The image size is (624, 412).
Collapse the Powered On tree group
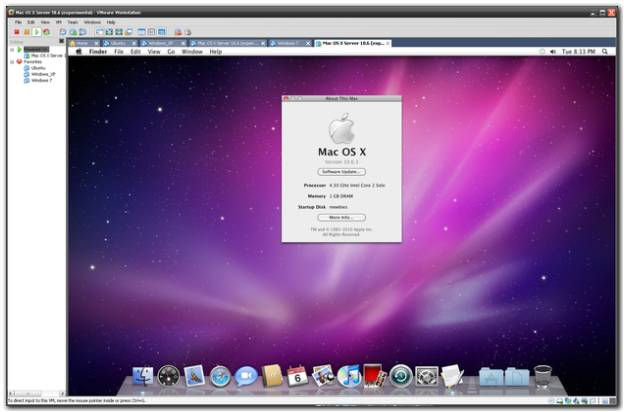coord(12,49)
